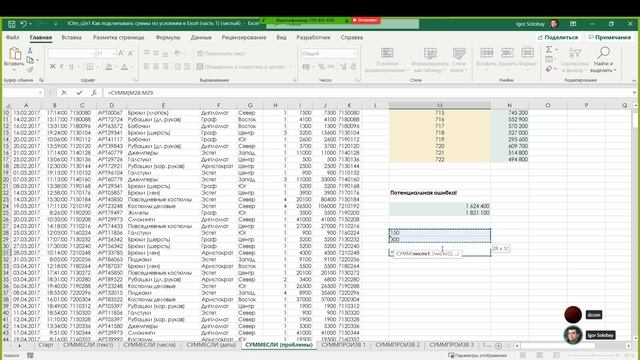Click the cell Borders icon
640x360 pixels.
click(89, 67)
